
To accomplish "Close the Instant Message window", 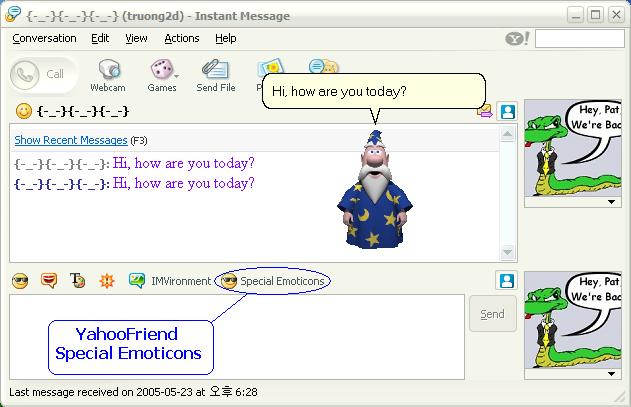I will 616,15.
